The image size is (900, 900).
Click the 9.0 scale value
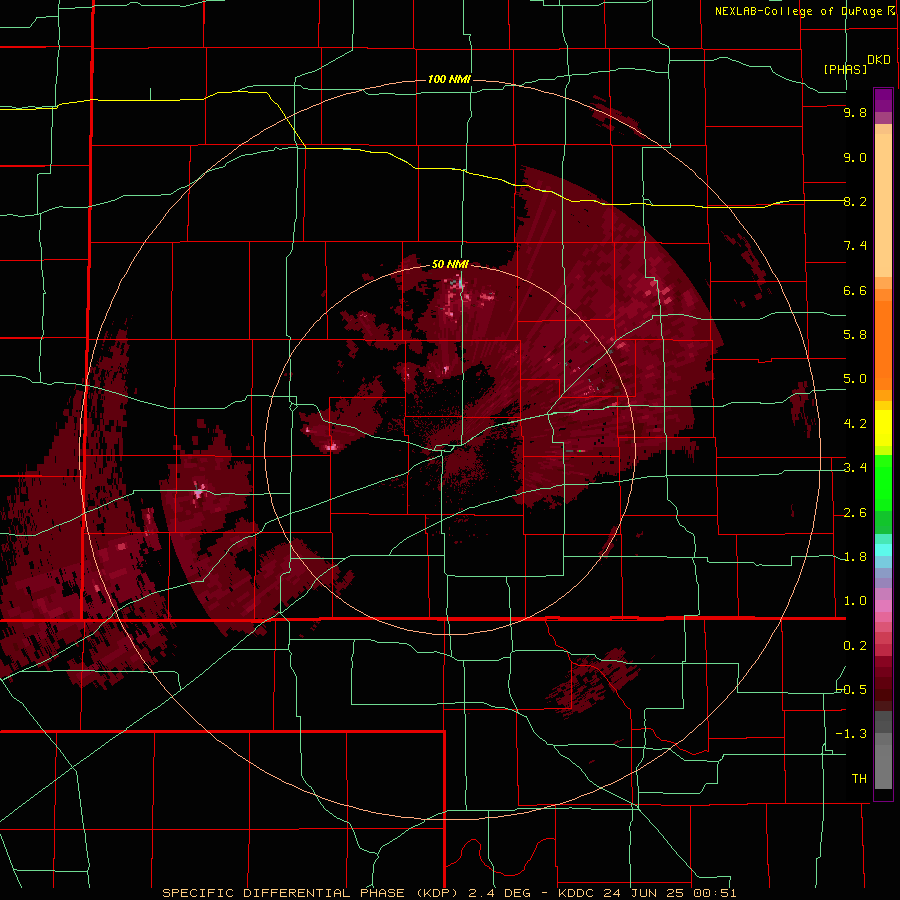855,158
